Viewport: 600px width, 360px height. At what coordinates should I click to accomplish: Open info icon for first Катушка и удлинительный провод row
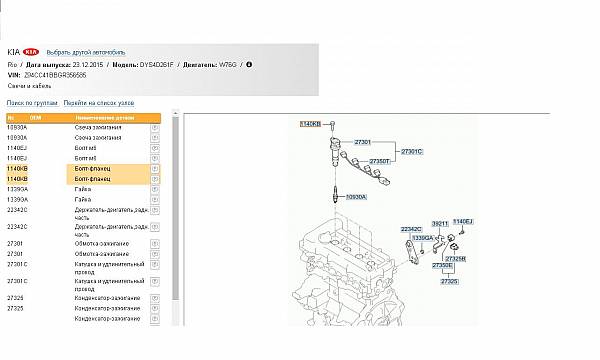click(155, 265)
